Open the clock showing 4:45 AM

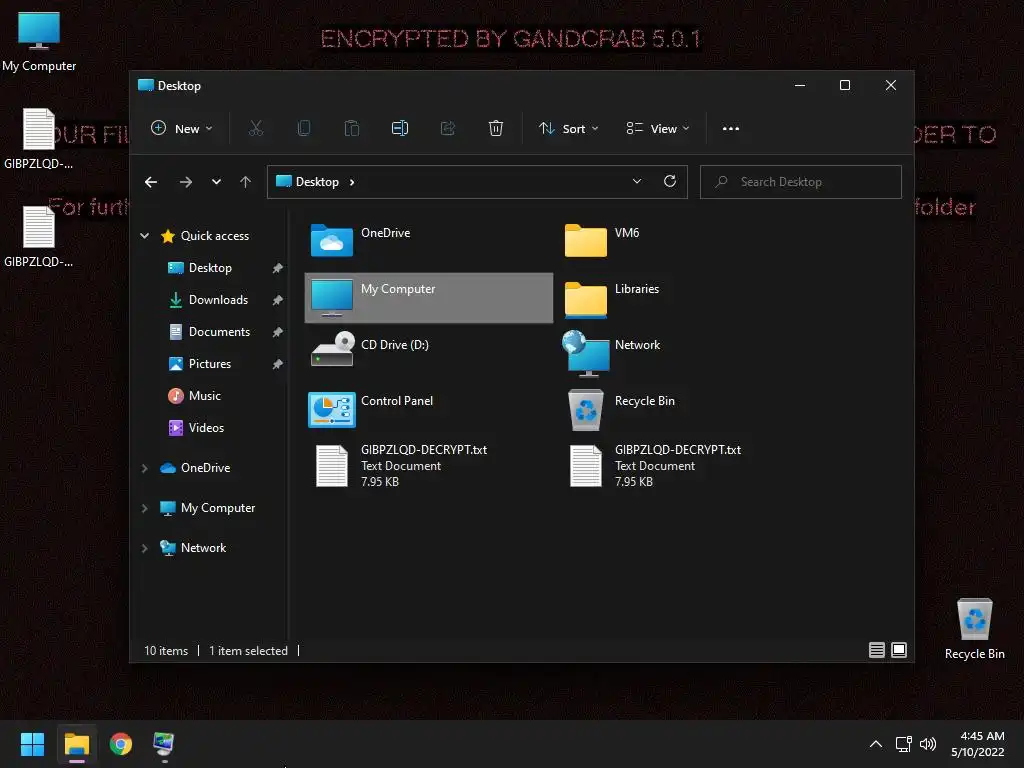(978, 744)
